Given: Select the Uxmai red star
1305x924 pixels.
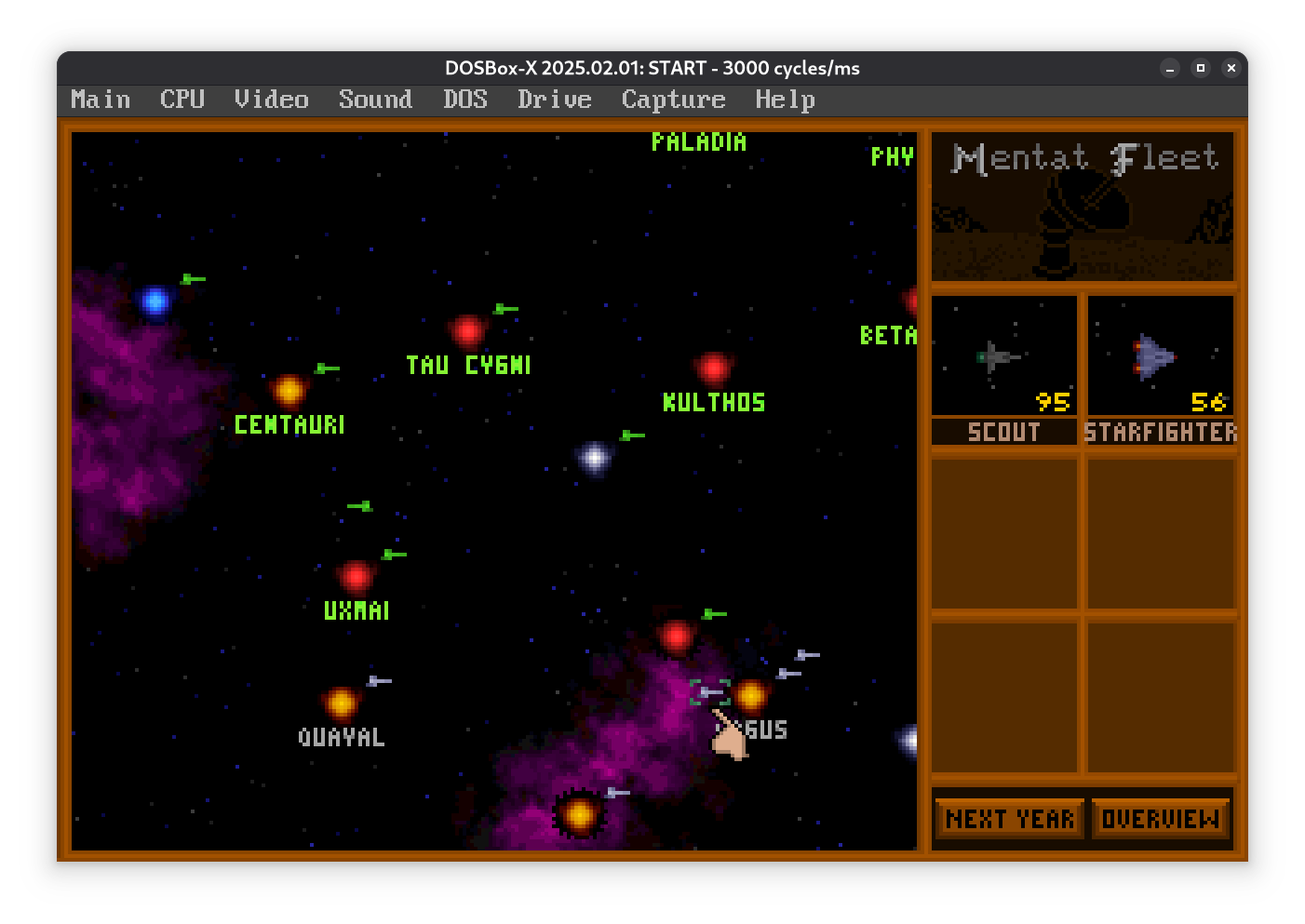Looking at the screenshot, I should tap(357, 577).
